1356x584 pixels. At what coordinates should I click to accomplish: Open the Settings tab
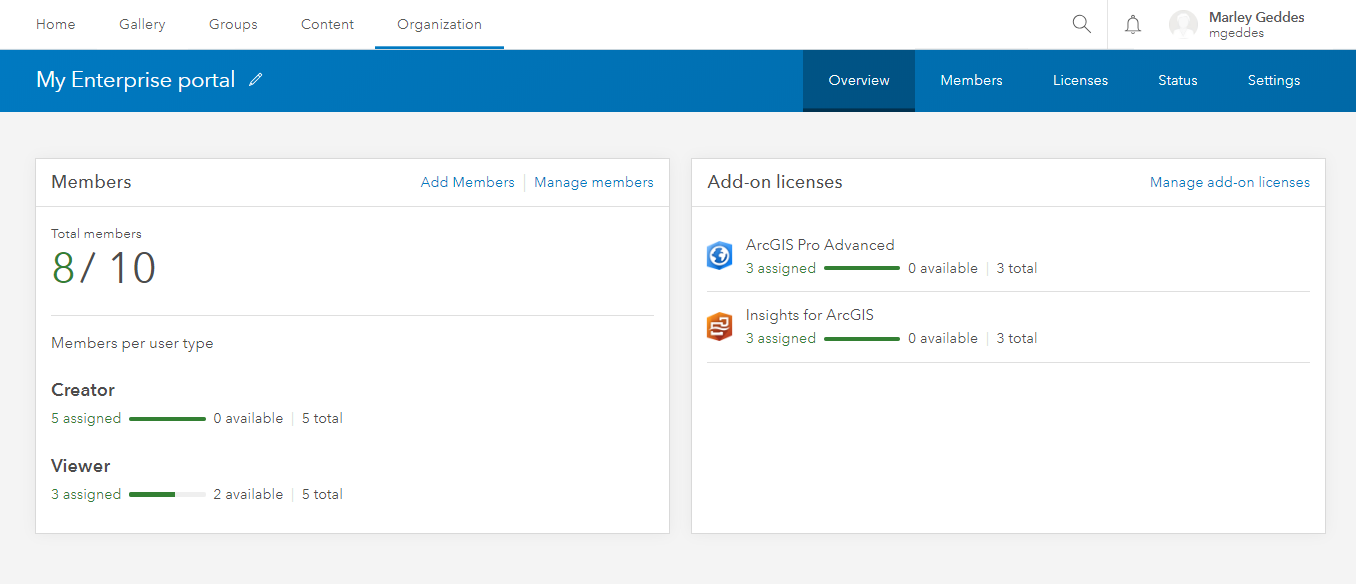[x=1273, y=80]
